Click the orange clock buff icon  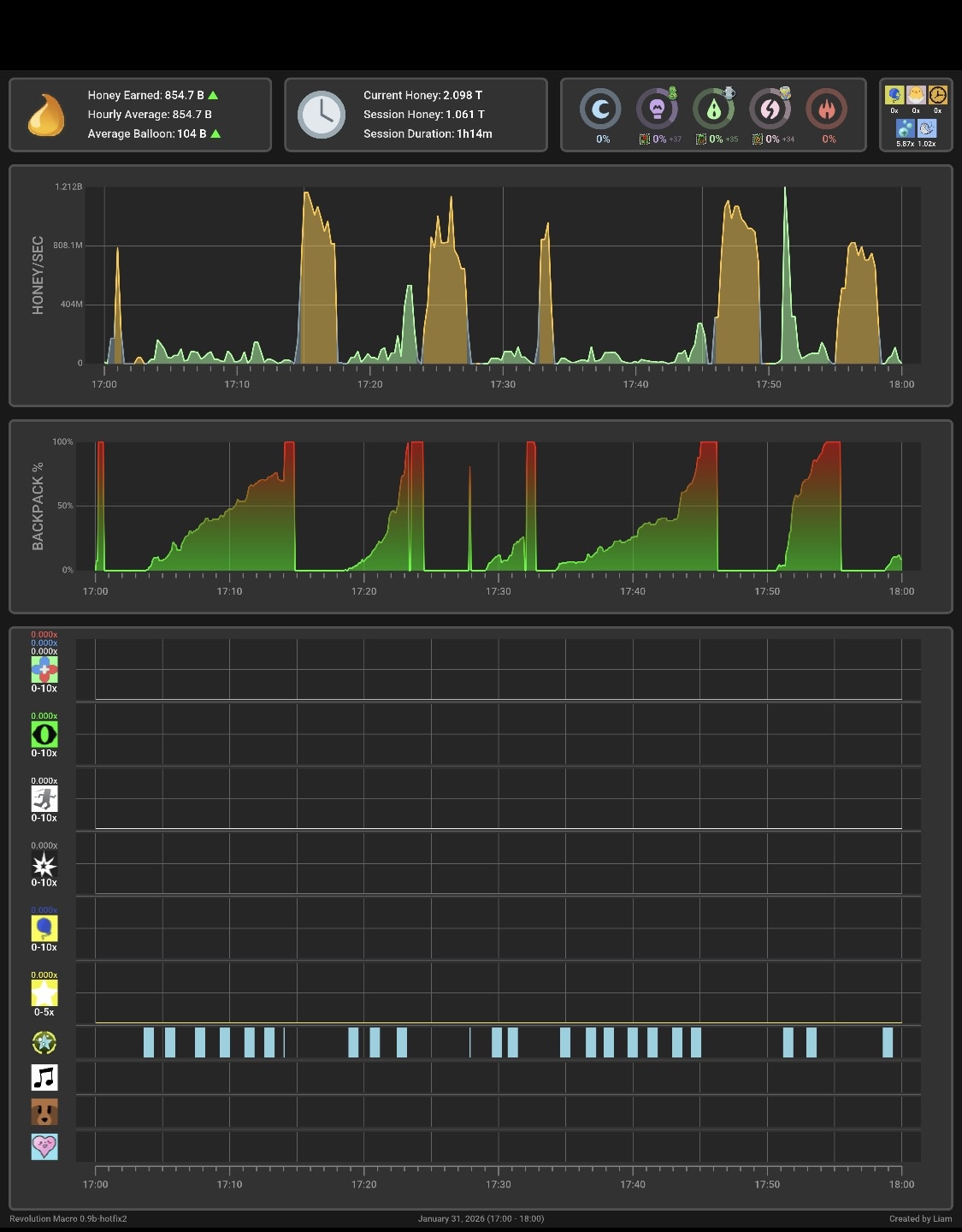point(937,95)
